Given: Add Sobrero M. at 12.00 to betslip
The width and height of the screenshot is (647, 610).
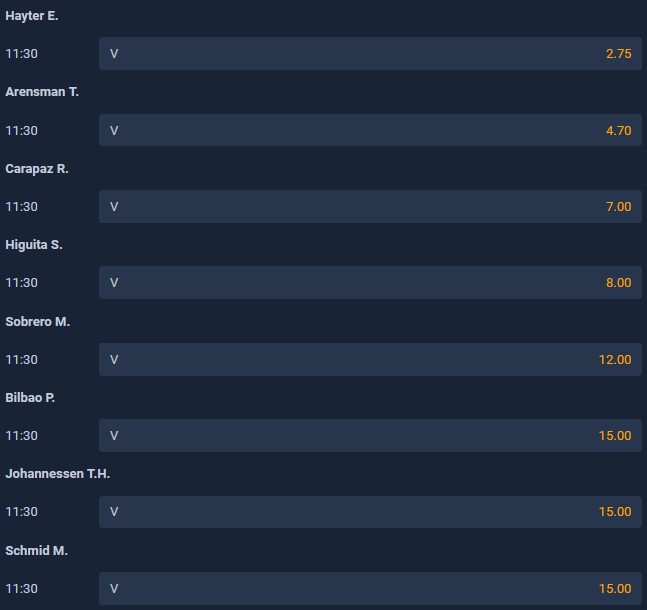Looking at the screenshot, I should coord(370,359).
